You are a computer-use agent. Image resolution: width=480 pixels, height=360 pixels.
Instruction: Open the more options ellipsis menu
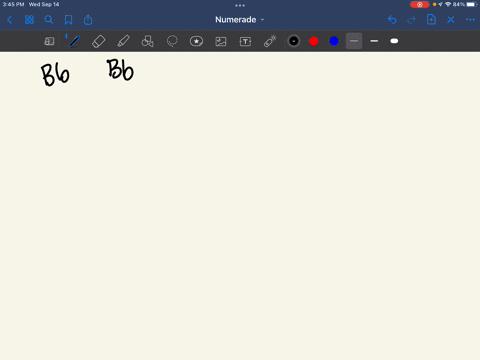pos(470,20)
